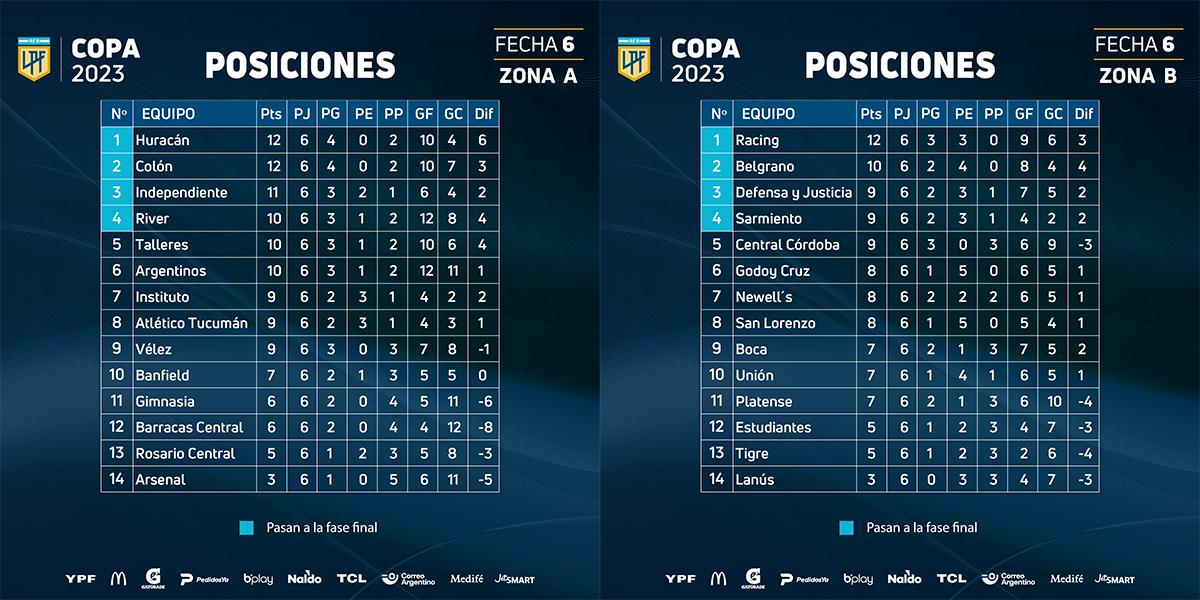Open the YPF sponsor logo under Zona B
1200x600 pixels.
680,579
